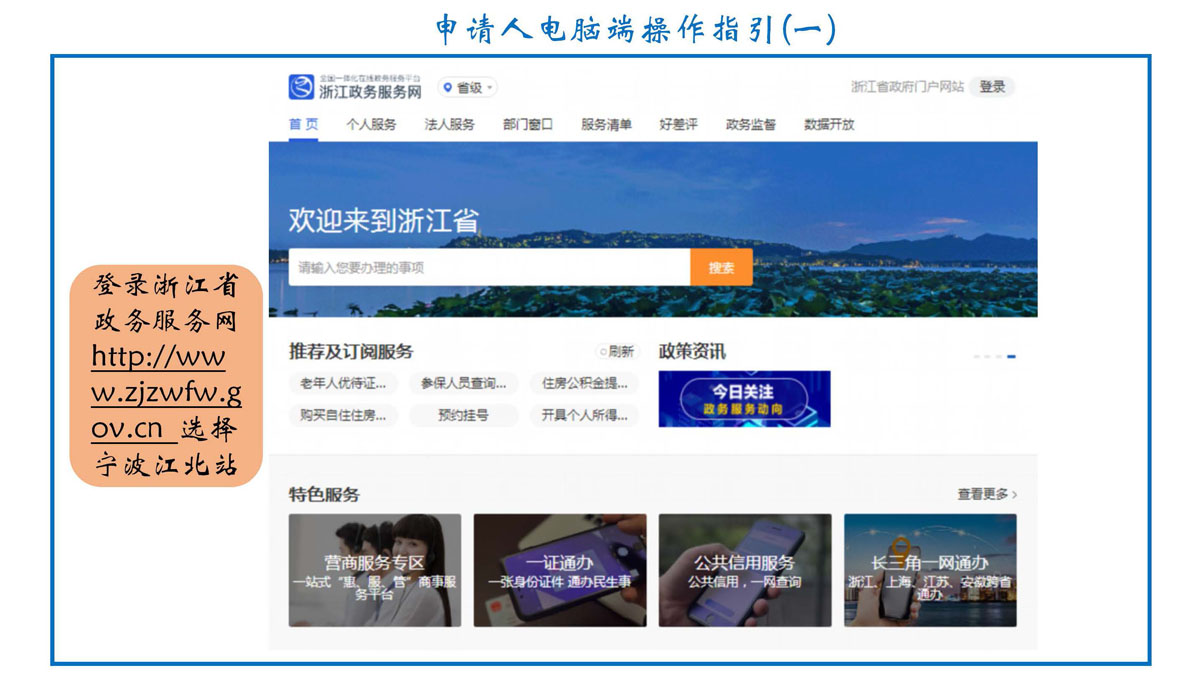Click the 登录 login button

click(992, 87)
